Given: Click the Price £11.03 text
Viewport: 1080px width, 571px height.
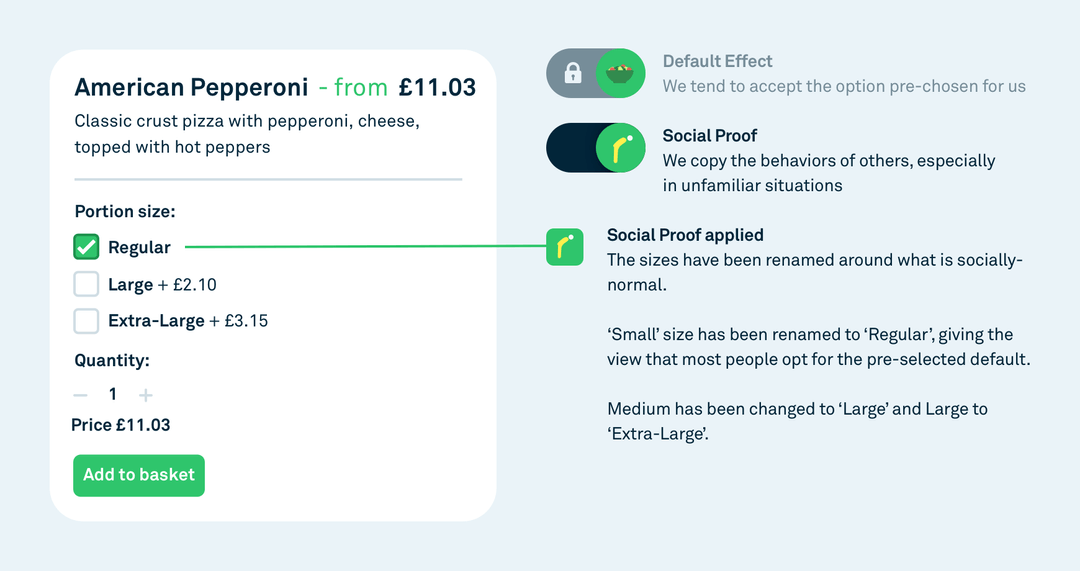Looking at the screenshot, I should click(x=121, y=425).
